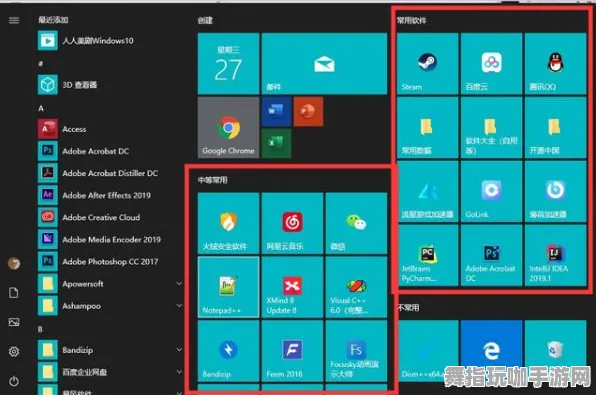Launch JetBrains PyCharm tile
Image resolution: width=596 pixels, height=395 pixels.
pyautogui.click(x=427, y=255)
